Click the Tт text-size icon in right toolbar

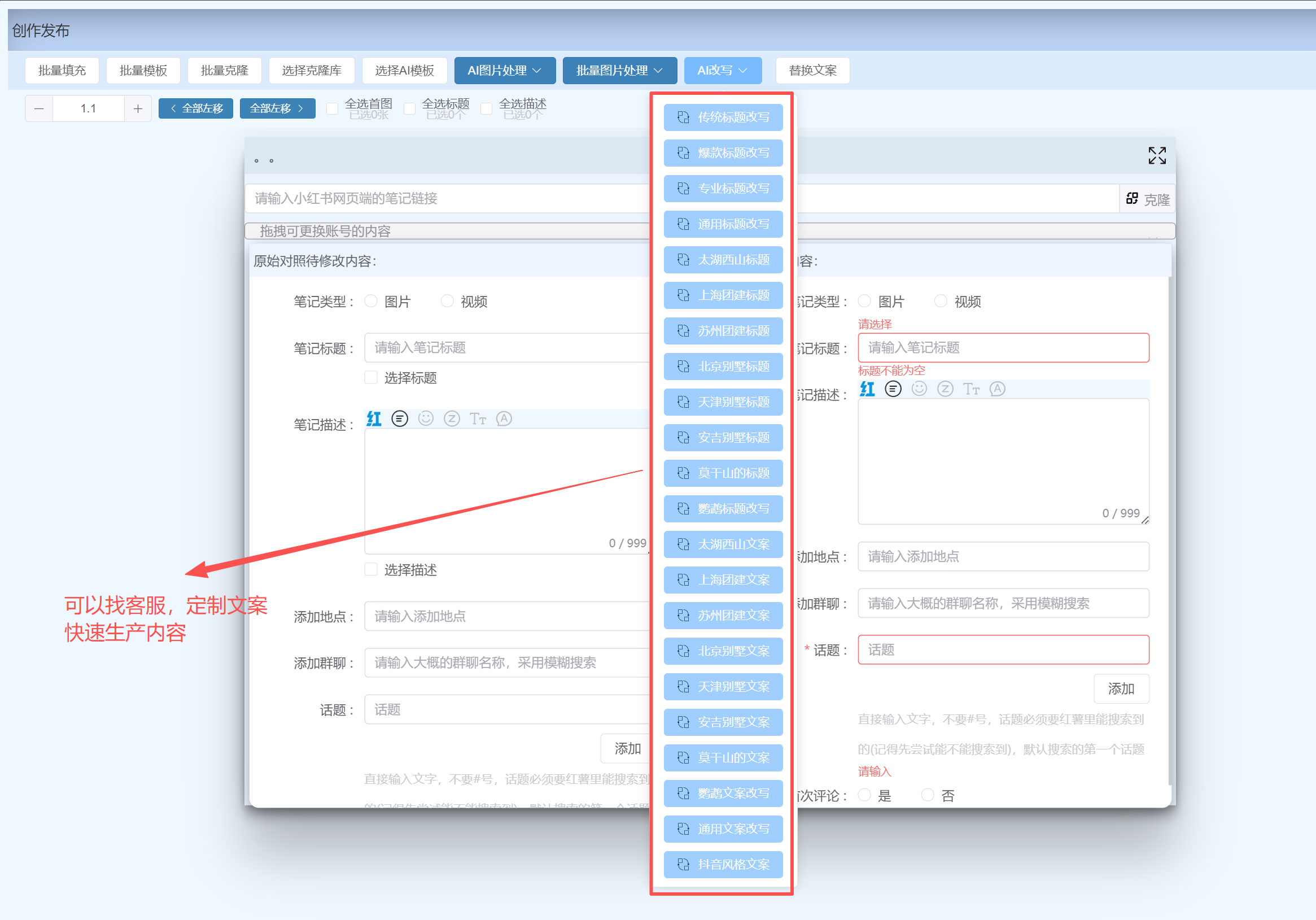[x=971, y=389]
